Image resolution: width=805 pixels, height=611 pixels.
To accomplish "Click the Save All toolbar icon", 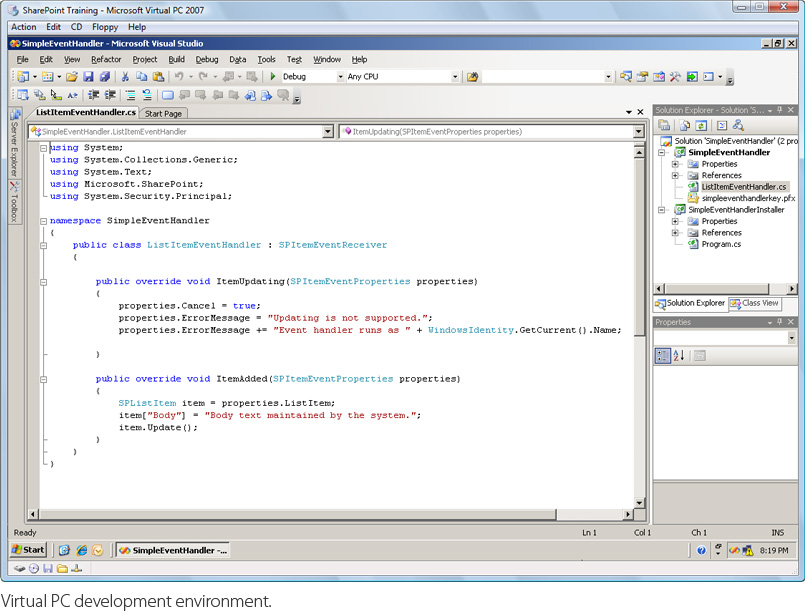I will click(x=105, y=77).
